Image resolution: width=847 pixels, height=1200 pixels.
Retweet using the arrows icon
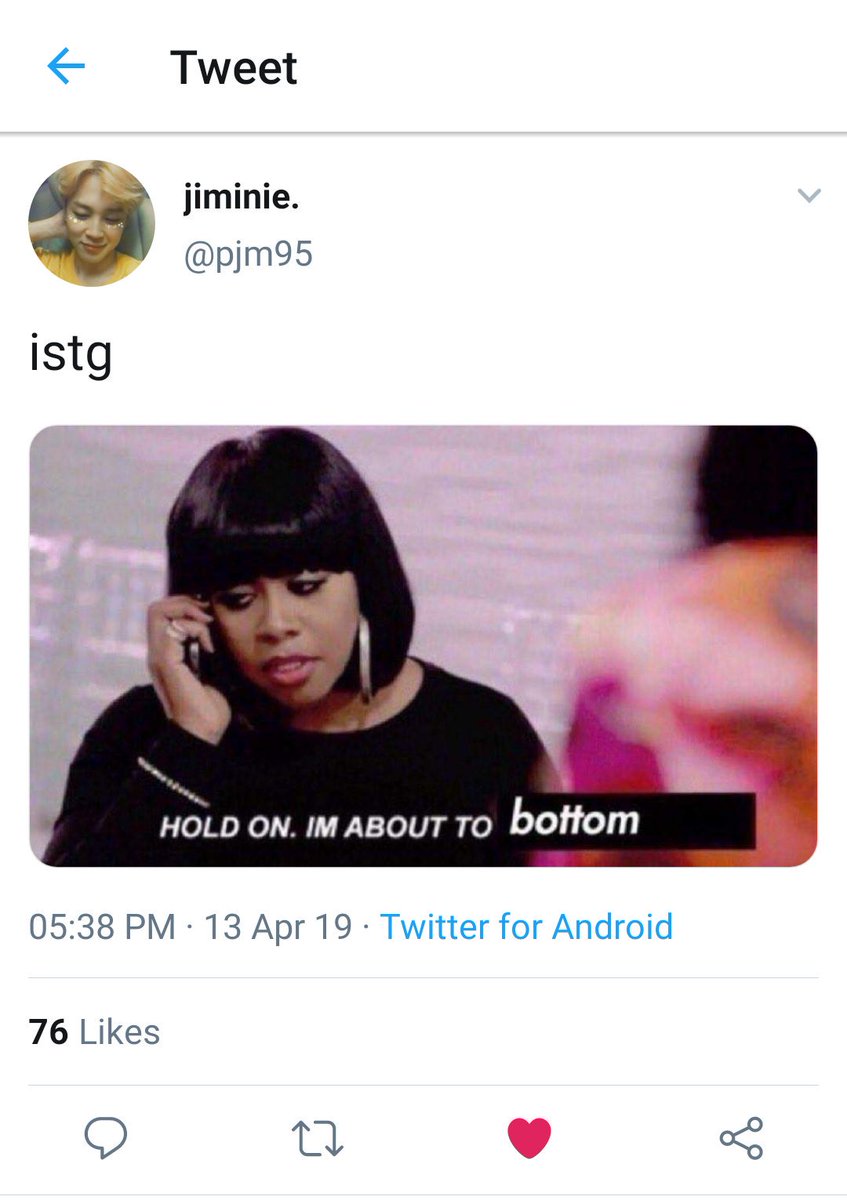(x=317, y=1138)
